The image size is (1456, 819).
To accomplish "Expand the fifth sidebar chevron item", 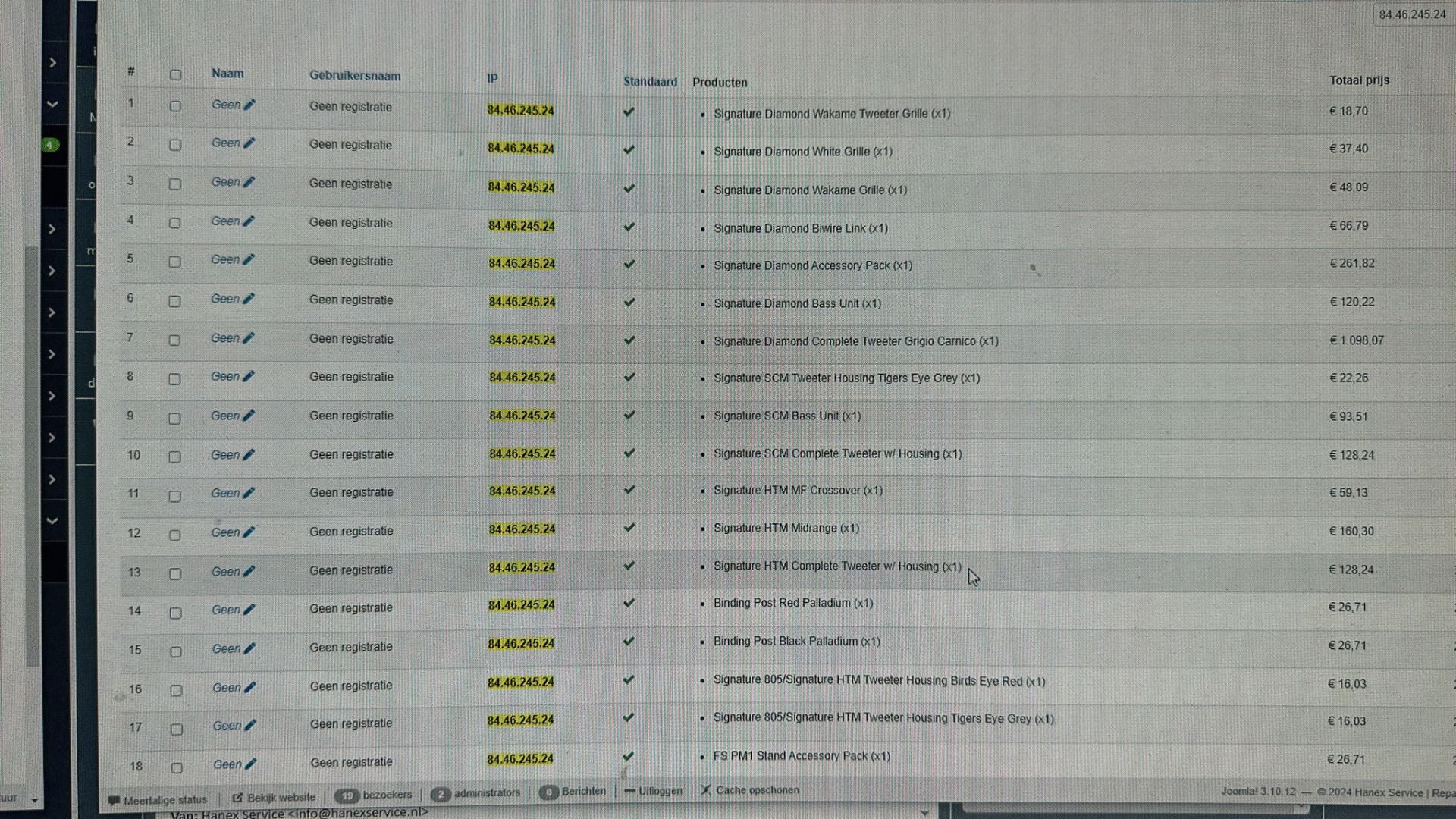I will [x=52, y=312].
